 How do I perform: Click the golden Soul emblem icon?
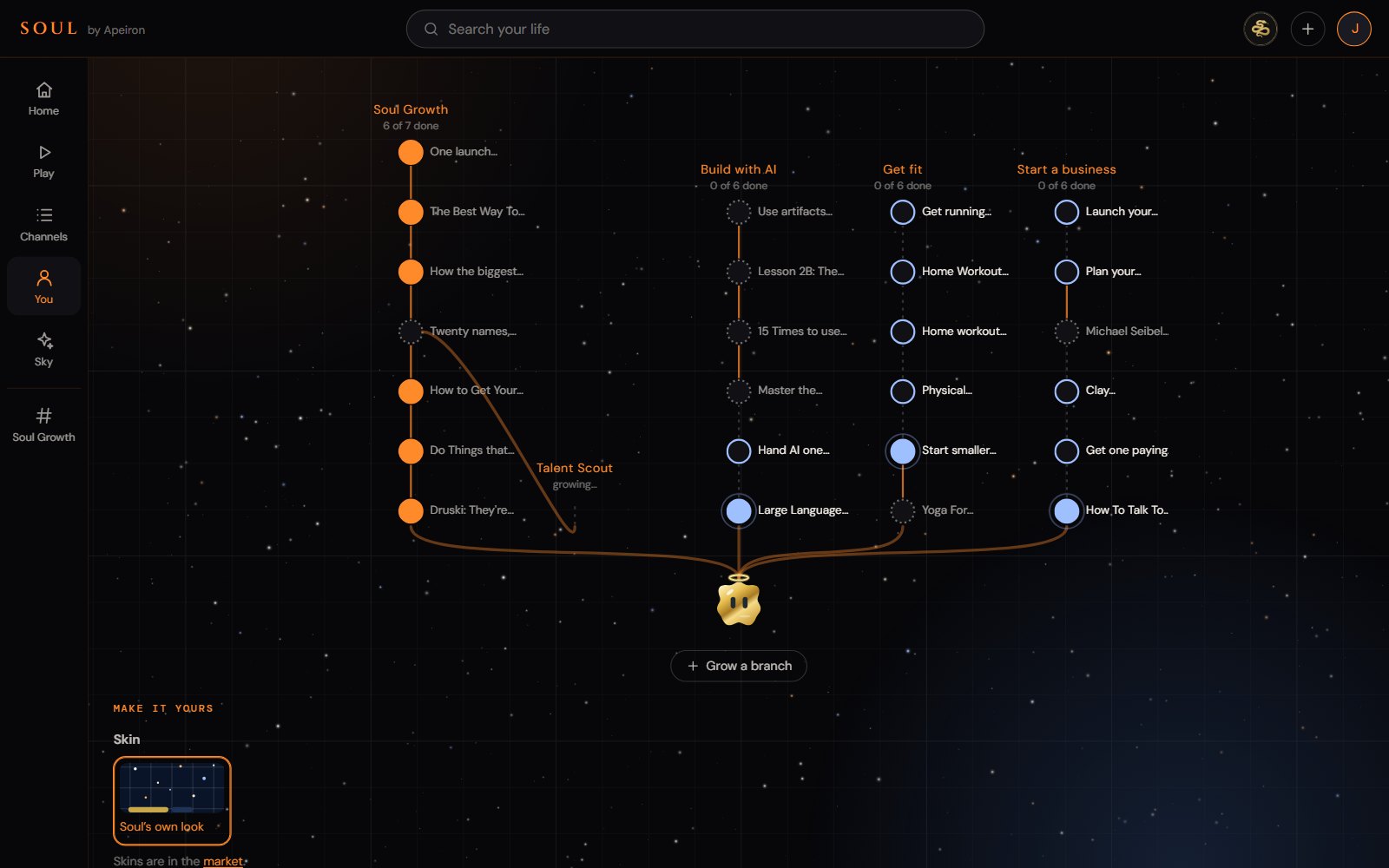coord(1261,29)
